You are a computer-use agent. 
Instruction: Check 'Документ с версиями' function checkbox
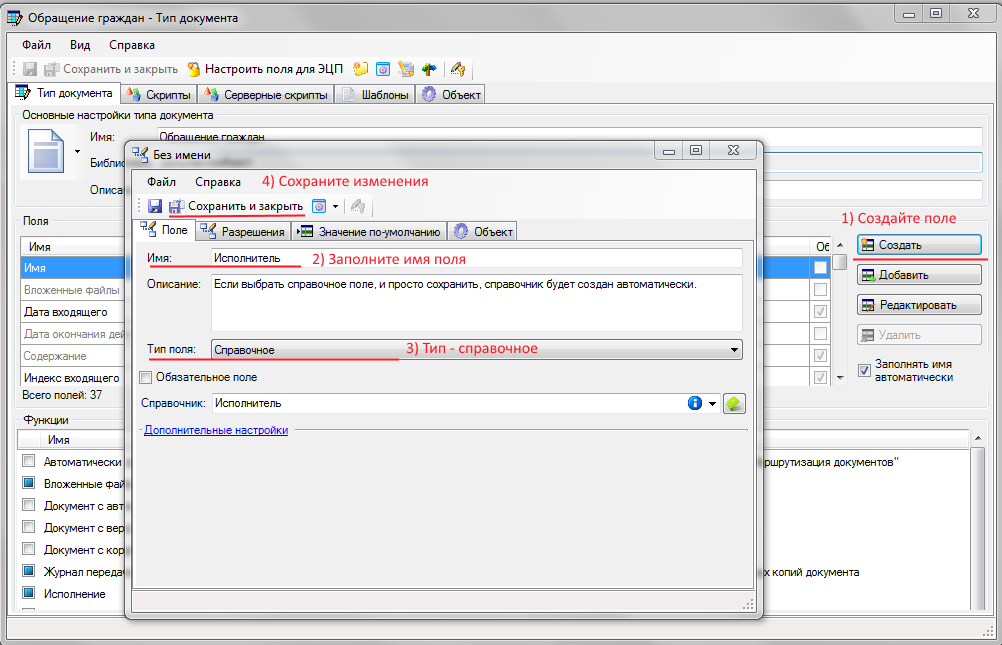pos(29,527)
